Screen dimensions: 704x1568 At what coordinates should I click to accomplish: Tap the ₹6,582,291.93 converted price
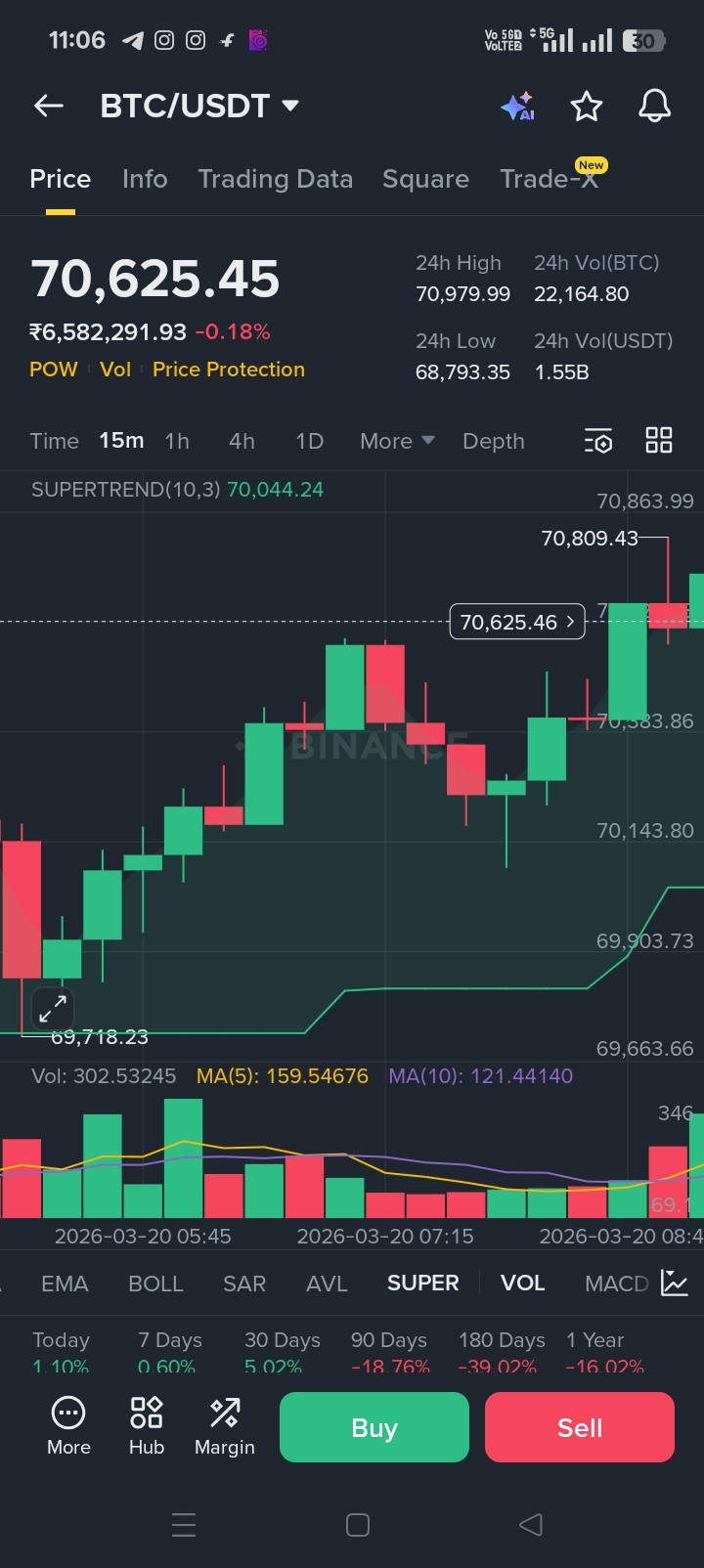[108, 332]
